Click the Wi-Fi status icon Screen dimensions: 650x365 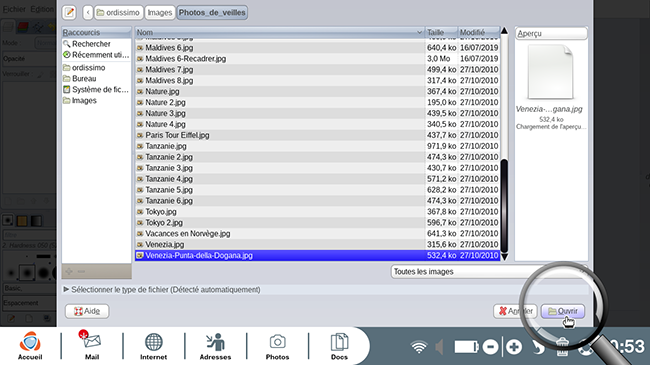[419, 347]
